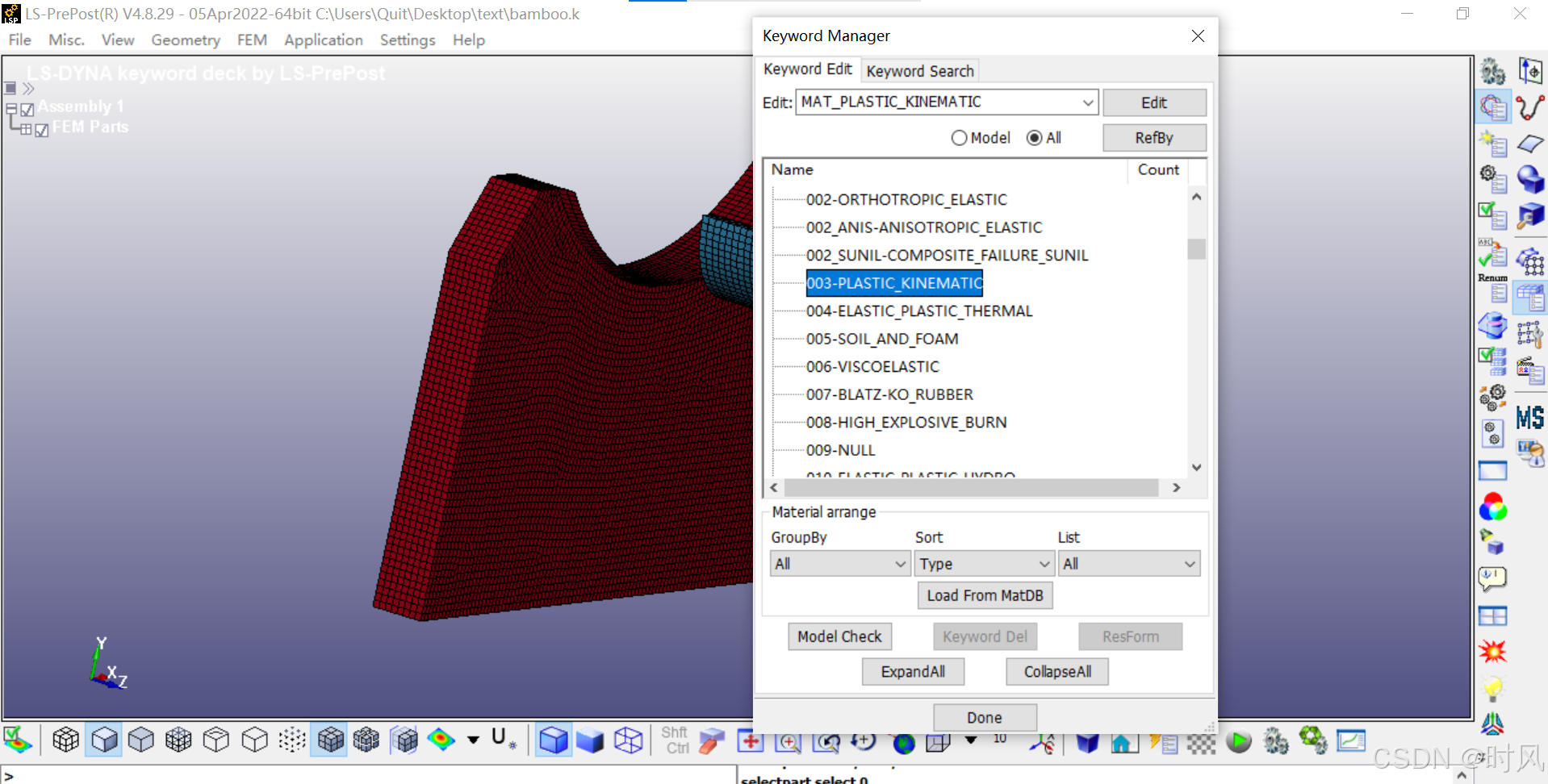Screen dimensions: 1548x784
Task: Click the light bulb icon
Action: tap(1493, 688)
